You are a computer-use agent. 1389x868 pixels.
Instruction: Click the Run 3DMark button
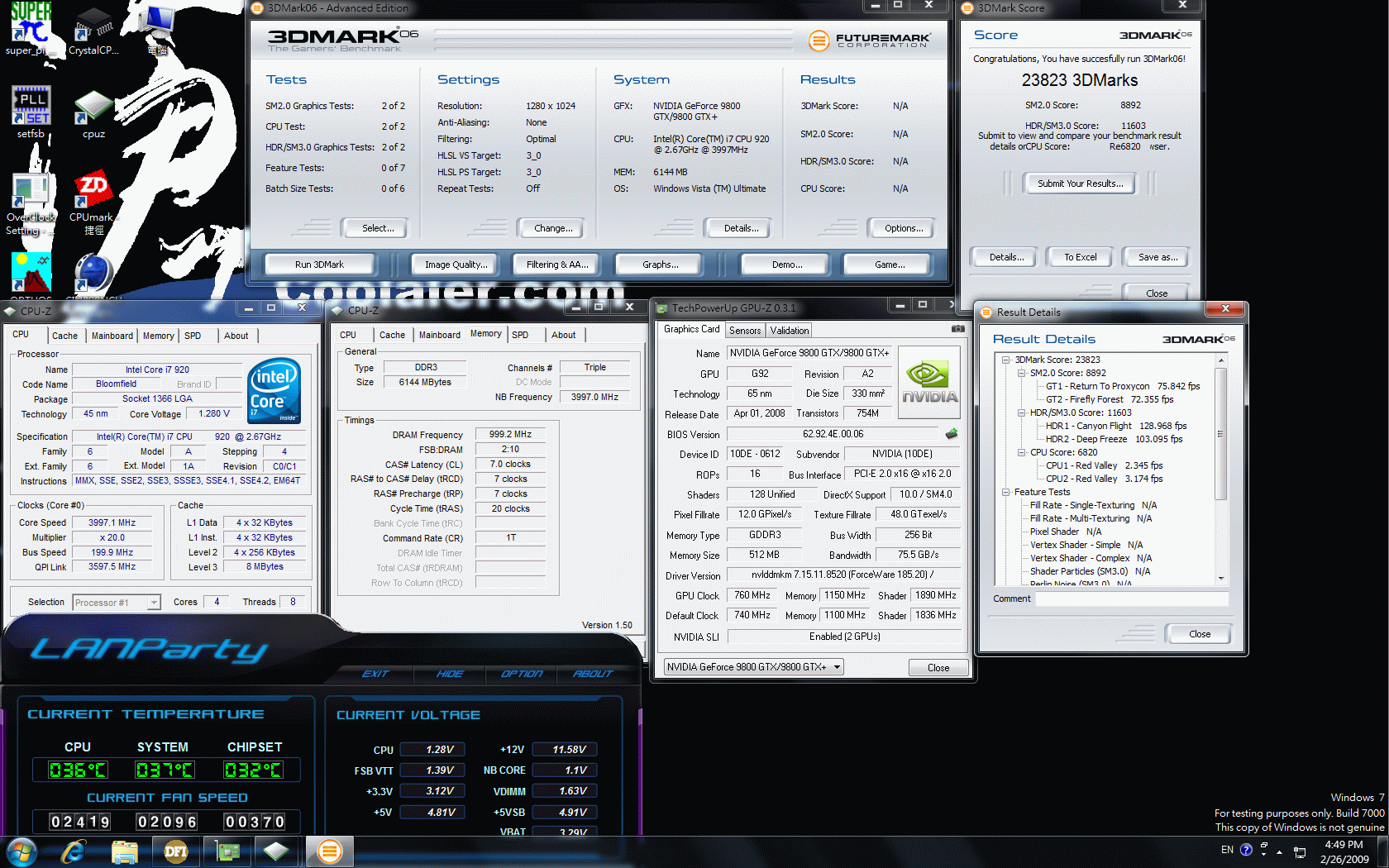319,265
